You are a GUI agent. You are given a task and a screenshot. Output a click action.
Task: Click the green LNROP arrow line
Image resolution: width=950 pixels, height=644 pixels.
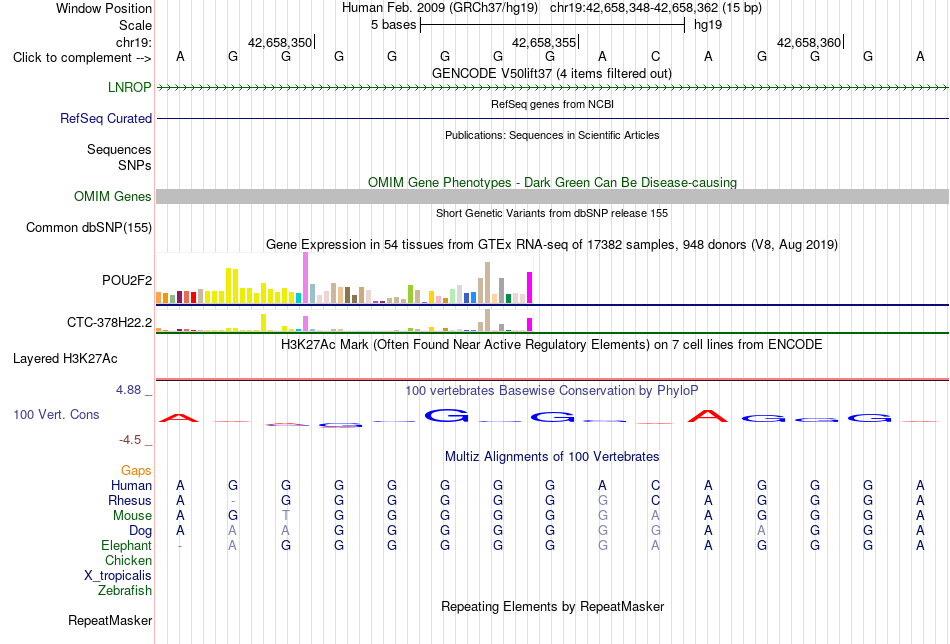[x=553, y=88]
